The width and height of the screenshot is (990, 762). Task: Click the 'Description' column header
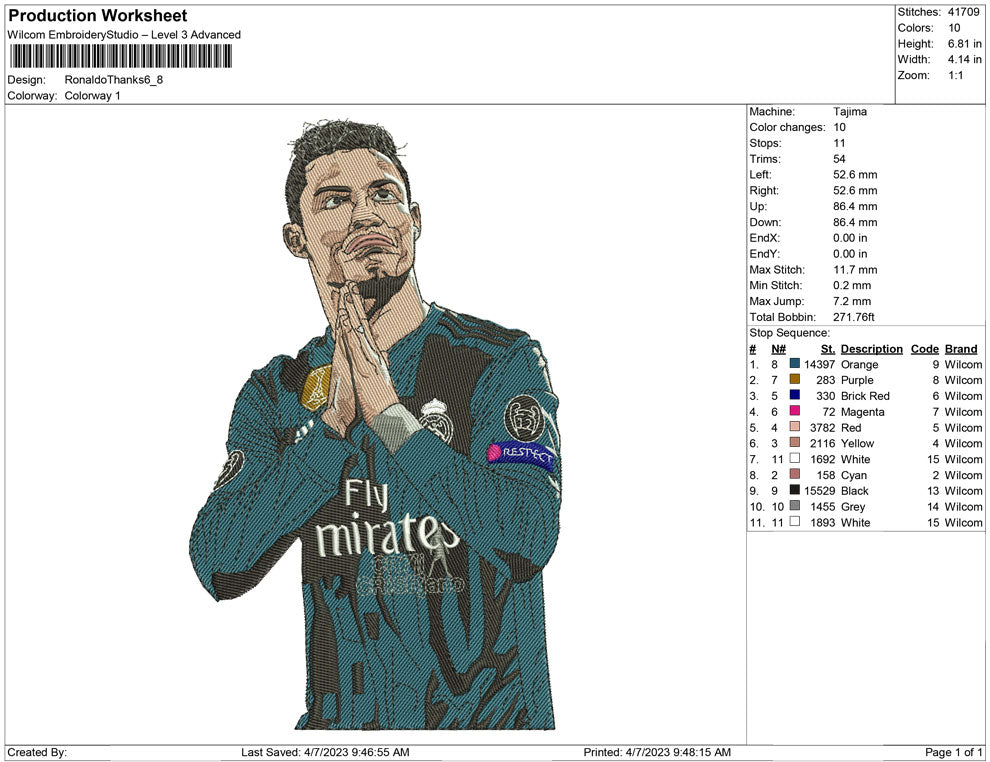tap(871, 348)
